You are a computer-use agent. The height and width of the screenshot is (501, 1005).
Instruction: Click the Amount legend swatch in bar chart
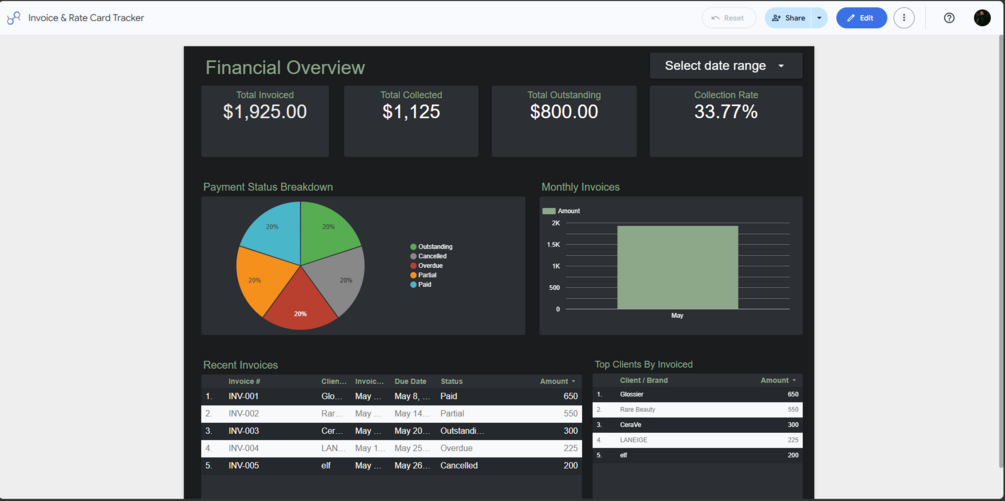coord(549,211)
